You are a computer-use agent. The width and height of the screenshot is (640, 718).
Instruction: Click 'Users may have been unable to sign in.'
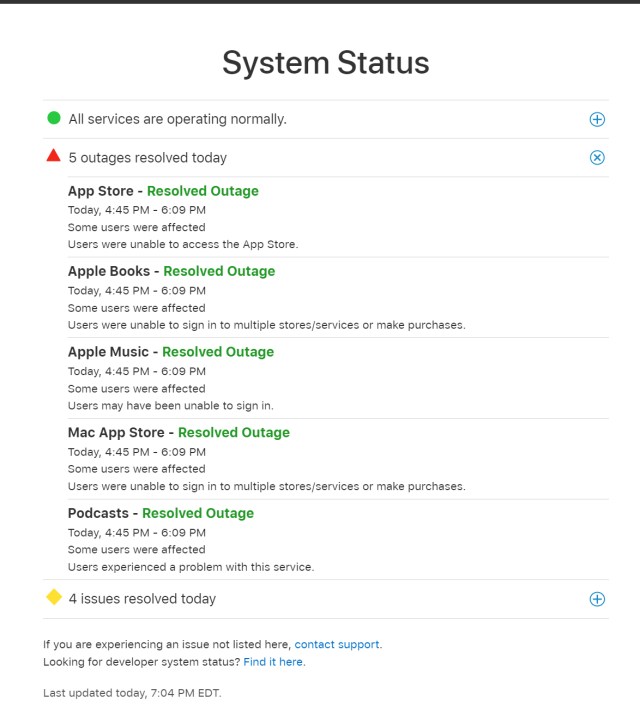[171, 406]
